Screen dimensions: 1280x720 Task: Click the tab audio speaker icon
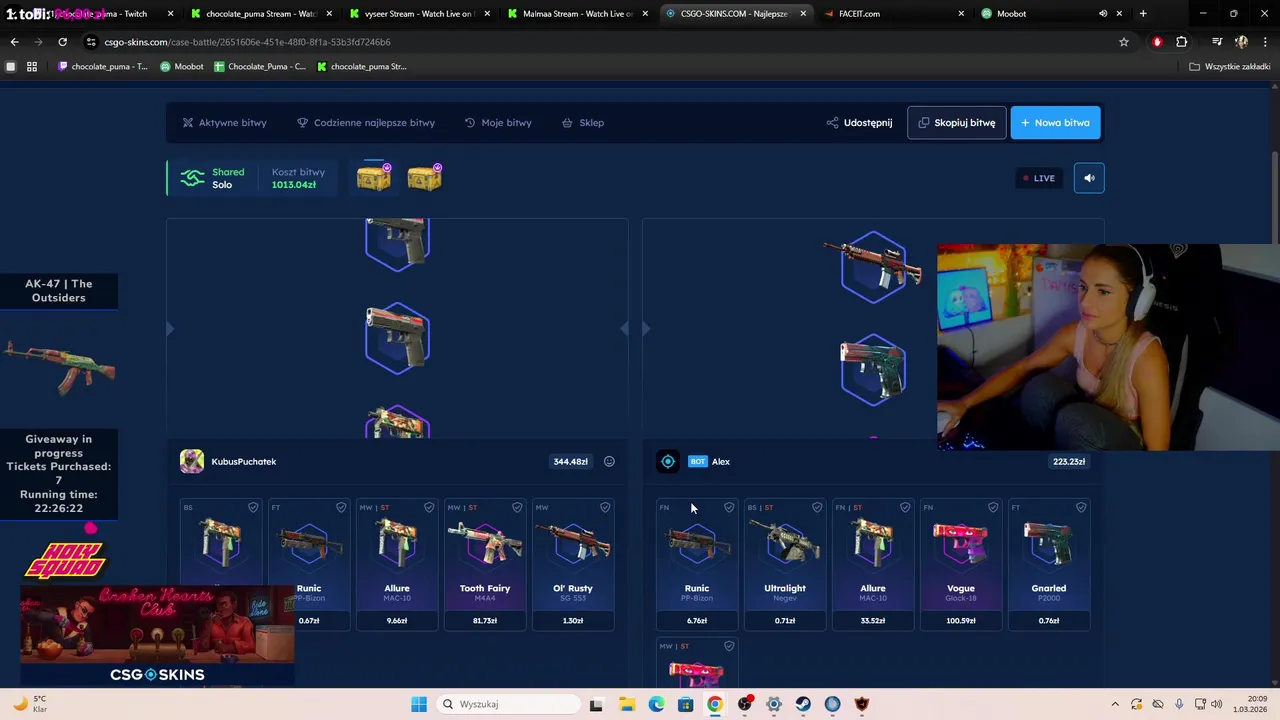click(1103, 14)
